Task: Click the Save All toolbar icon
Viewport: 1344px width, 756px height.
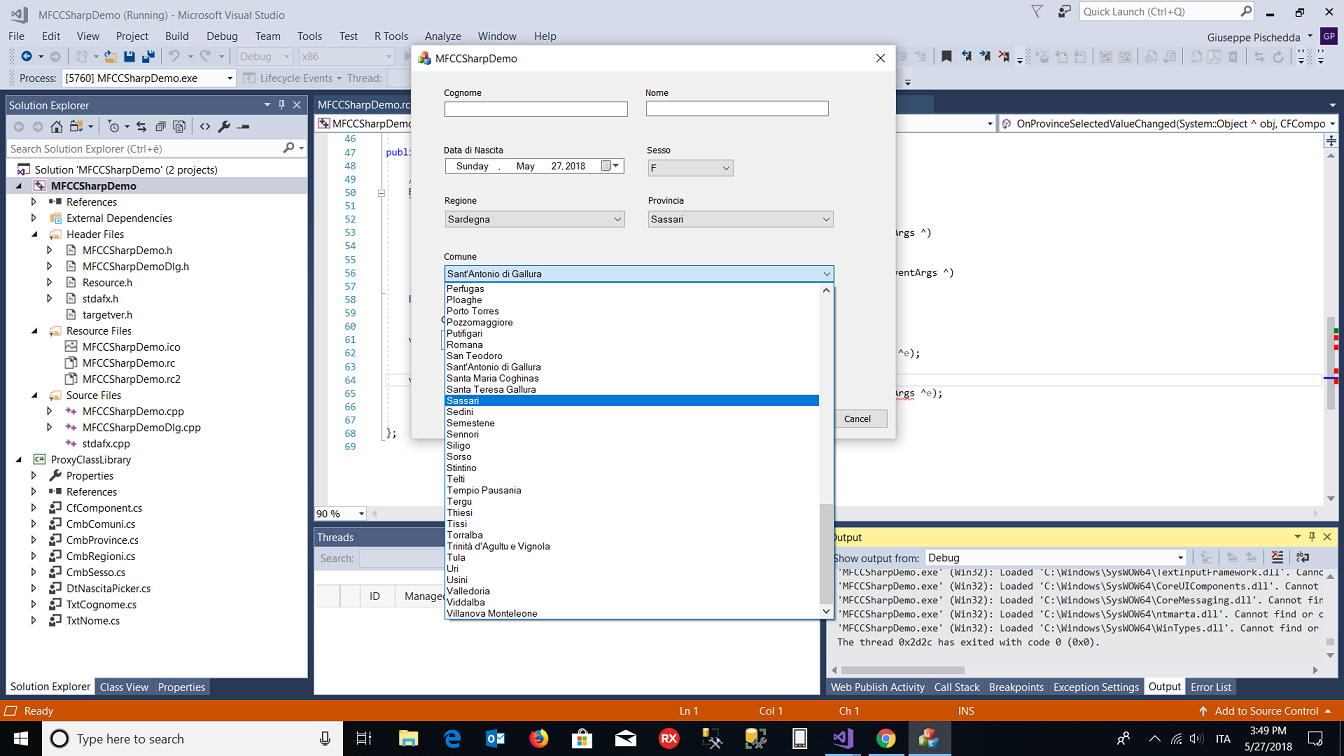Action: click(148, 57)
